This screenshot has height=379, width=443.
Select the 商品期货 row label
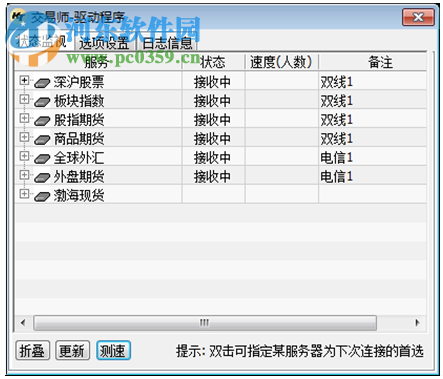(x=79, y=139)
